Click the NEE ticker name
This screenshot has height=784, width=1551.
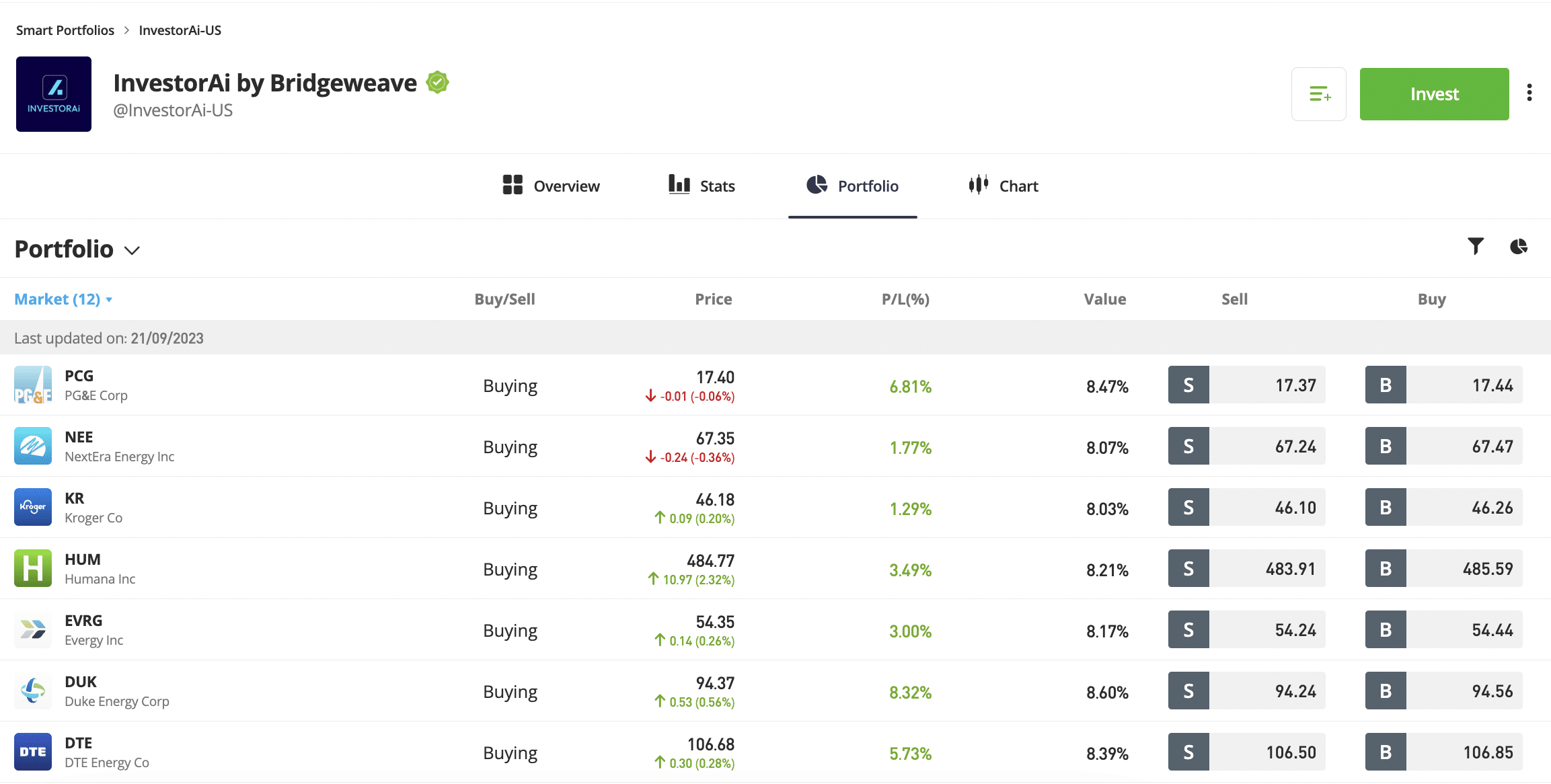pyautogui.click(x=79, y=437)
